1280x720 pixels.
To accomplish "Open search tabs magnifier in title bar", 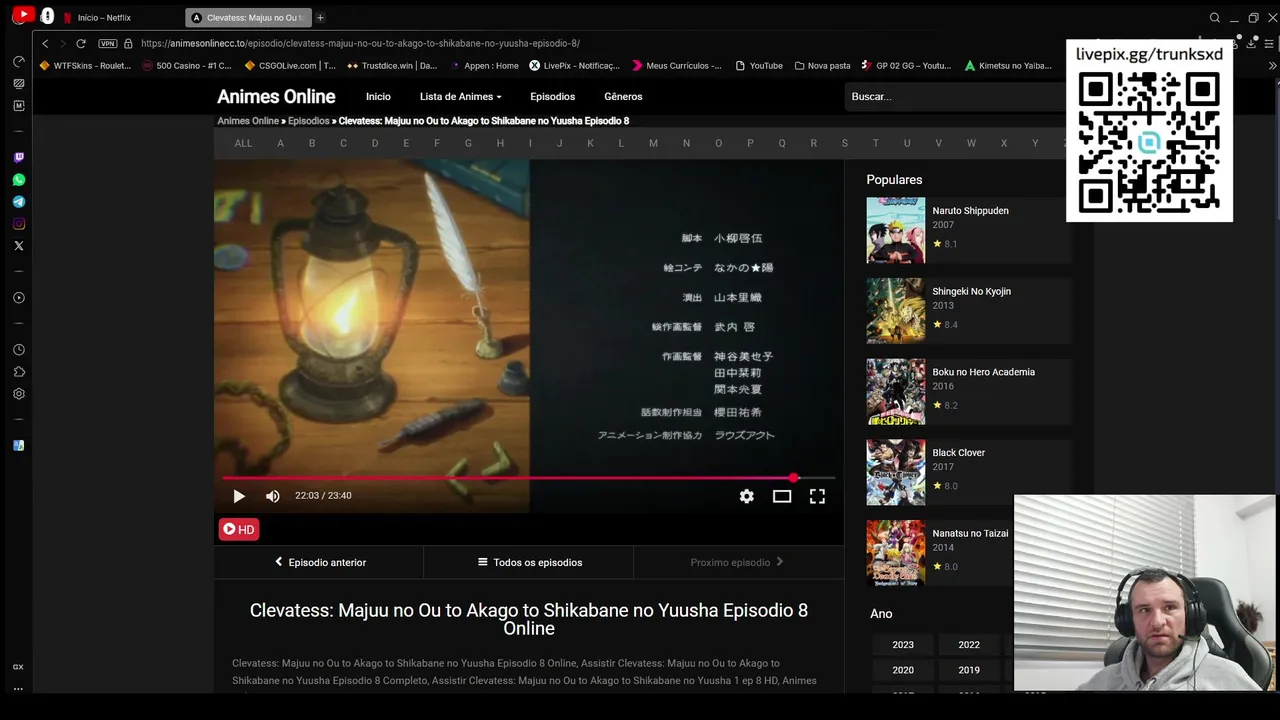I will tap(1215, 17).
